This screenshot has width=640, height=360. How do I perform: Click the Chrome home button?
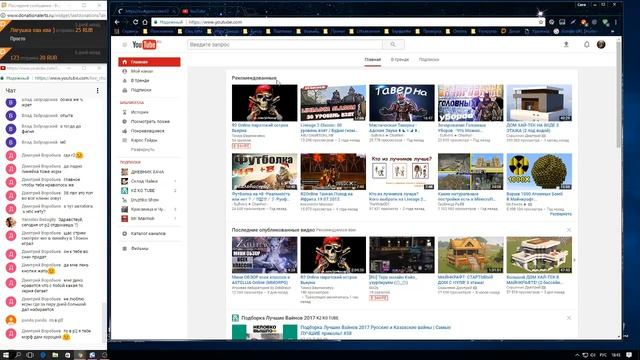144,22
